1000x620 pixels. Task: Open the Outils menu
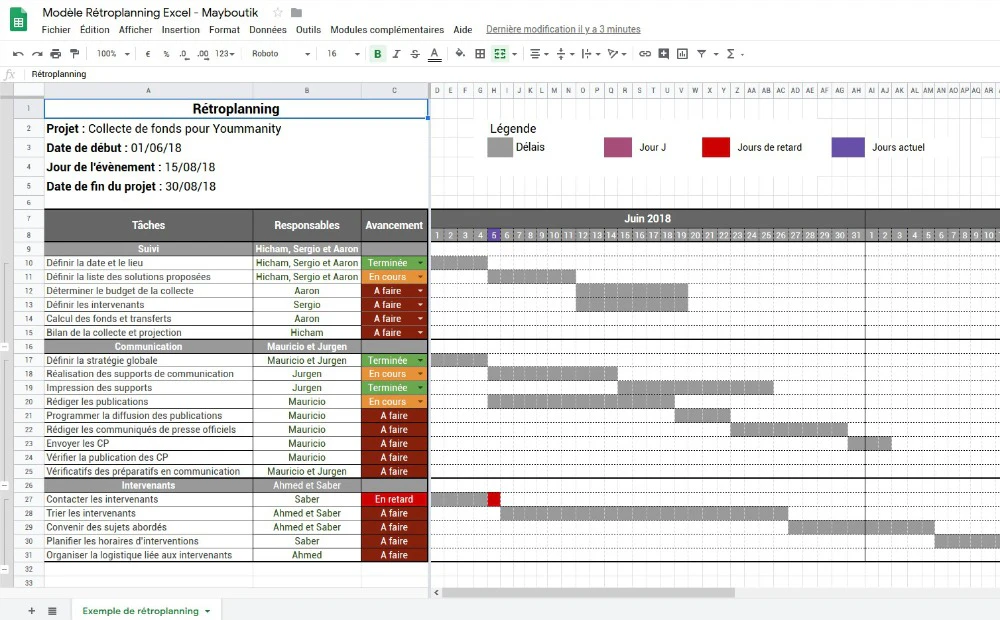coord(308,29)
